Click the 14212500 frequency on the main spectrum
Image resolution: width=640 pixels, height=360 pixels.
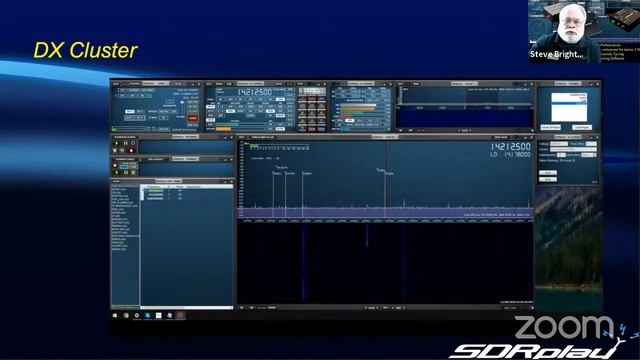[x=510, y=147]
